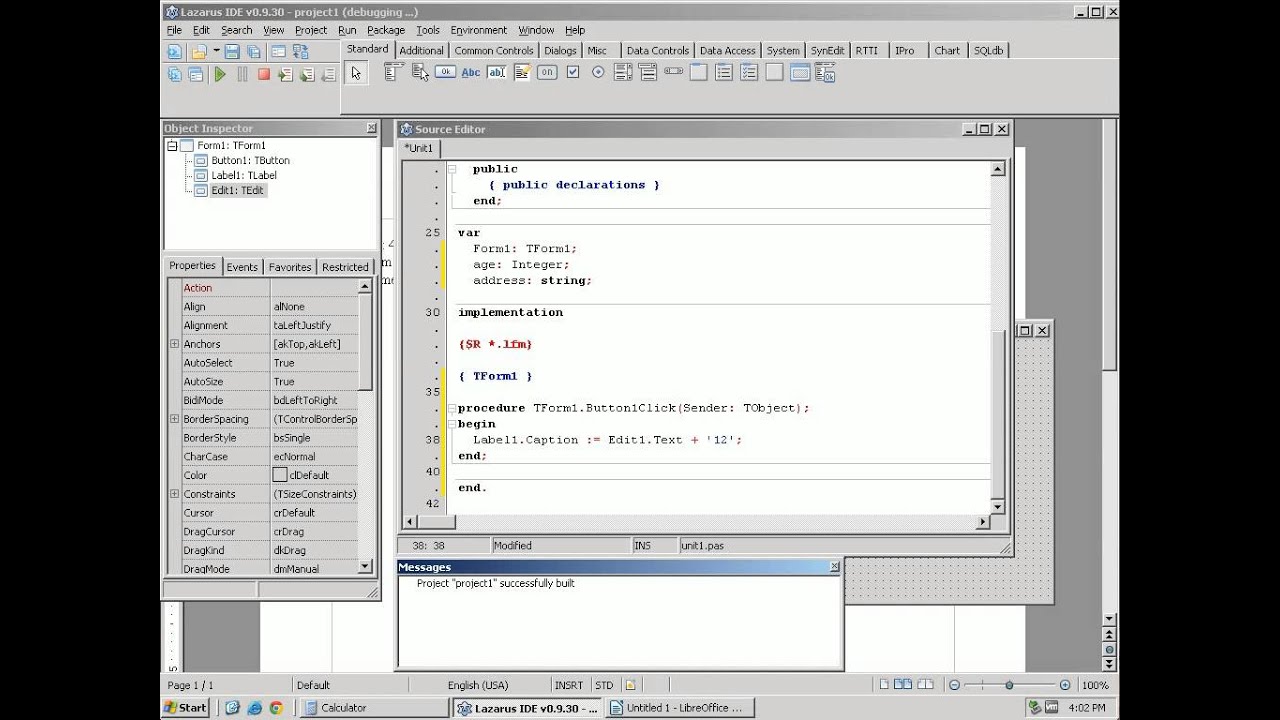Switch to the Common Controls tab
Viewport: 1280px width, 720px height.
click(494, 50)
